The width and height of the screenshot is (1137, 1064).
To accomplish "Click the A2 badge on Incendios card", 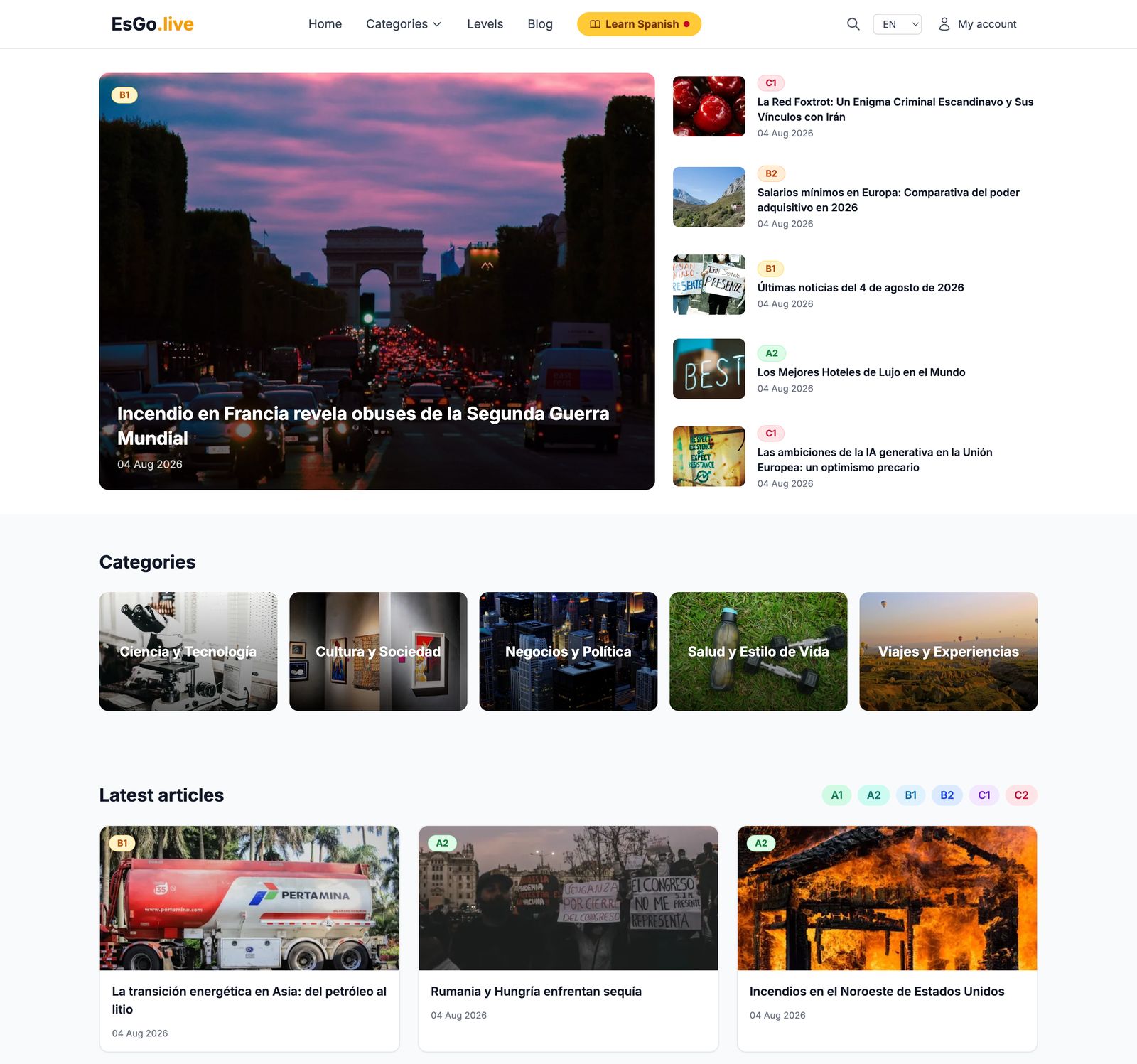I will coord(761,843).
